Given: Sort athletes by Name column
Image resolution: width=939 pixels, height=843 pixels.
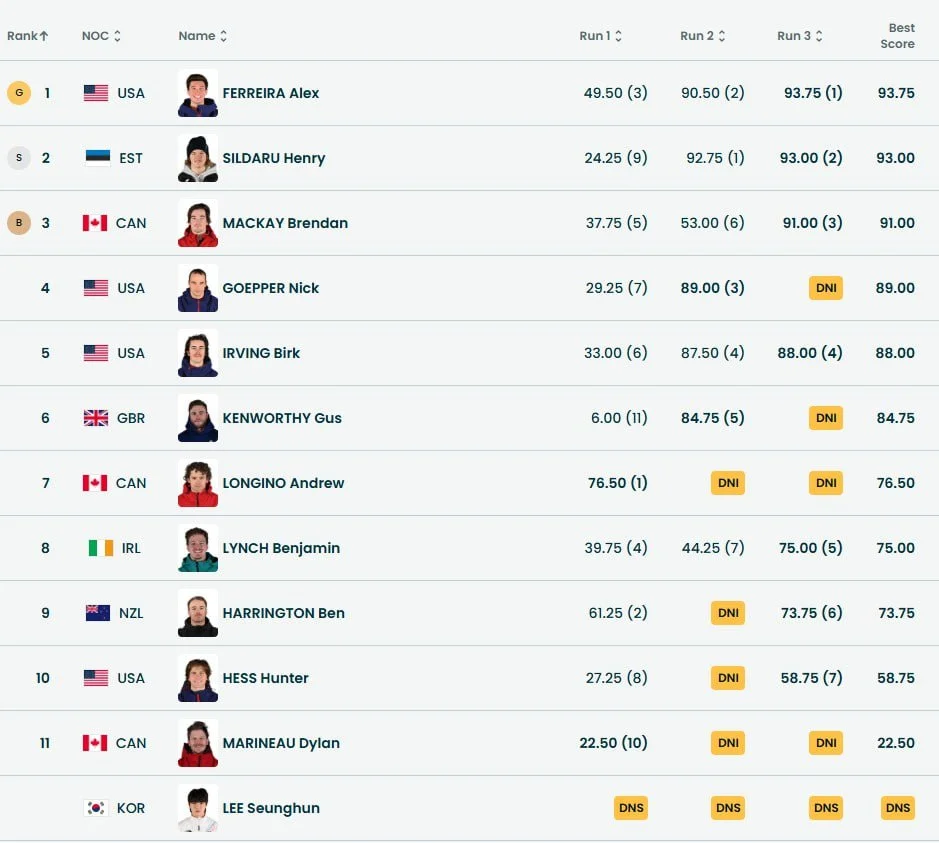Looking at the screenshot, I should [202, 36].
